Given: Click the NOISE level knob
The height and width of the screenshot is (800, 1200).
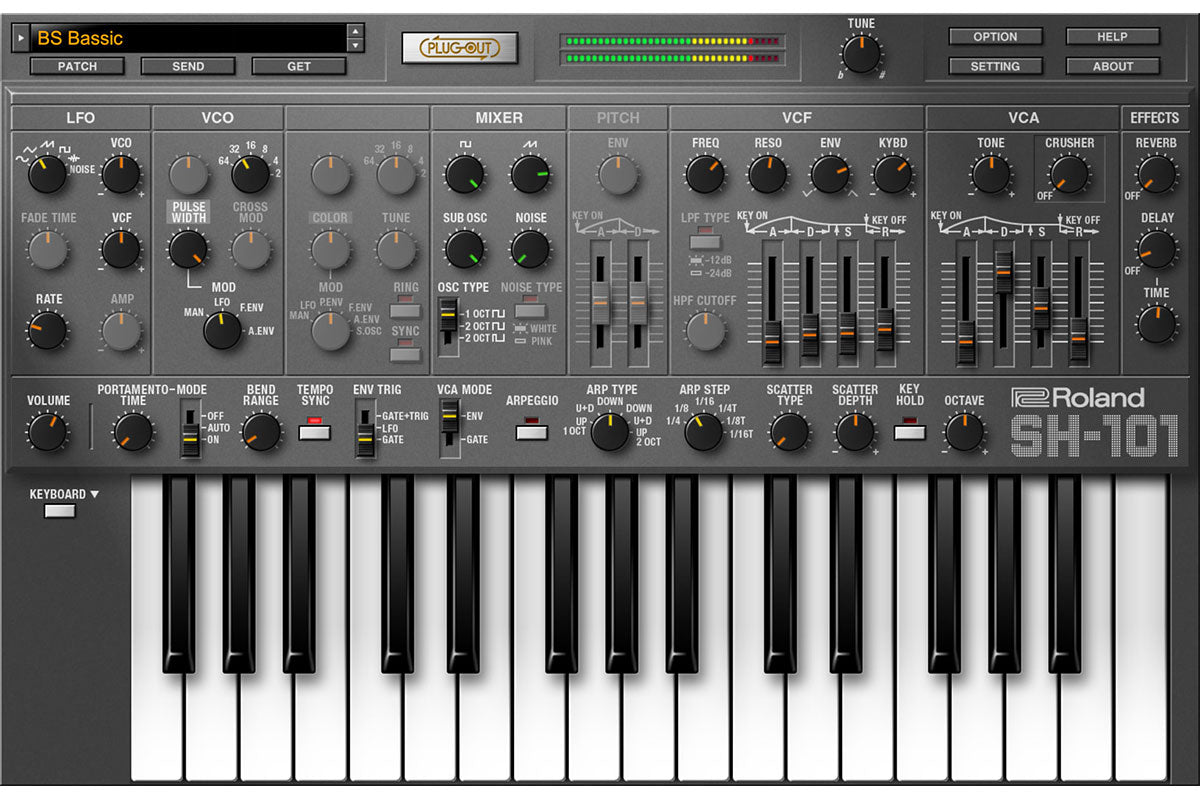Looking at the screenshot, I should point(531,249).
